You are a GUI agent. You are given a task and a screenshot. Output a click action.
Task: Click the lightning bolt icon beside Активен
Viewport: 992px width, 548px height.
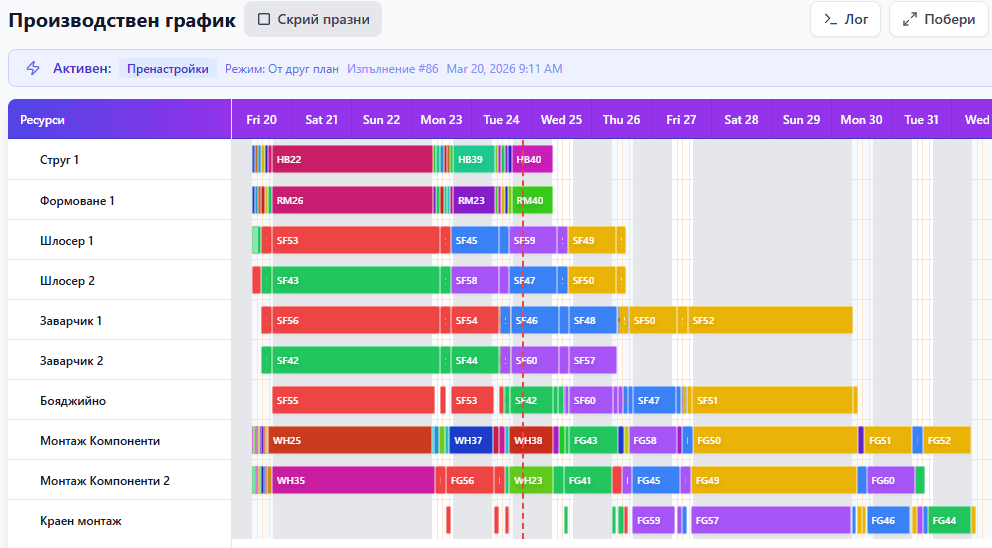pyautogui.click(x=33, y=68)
